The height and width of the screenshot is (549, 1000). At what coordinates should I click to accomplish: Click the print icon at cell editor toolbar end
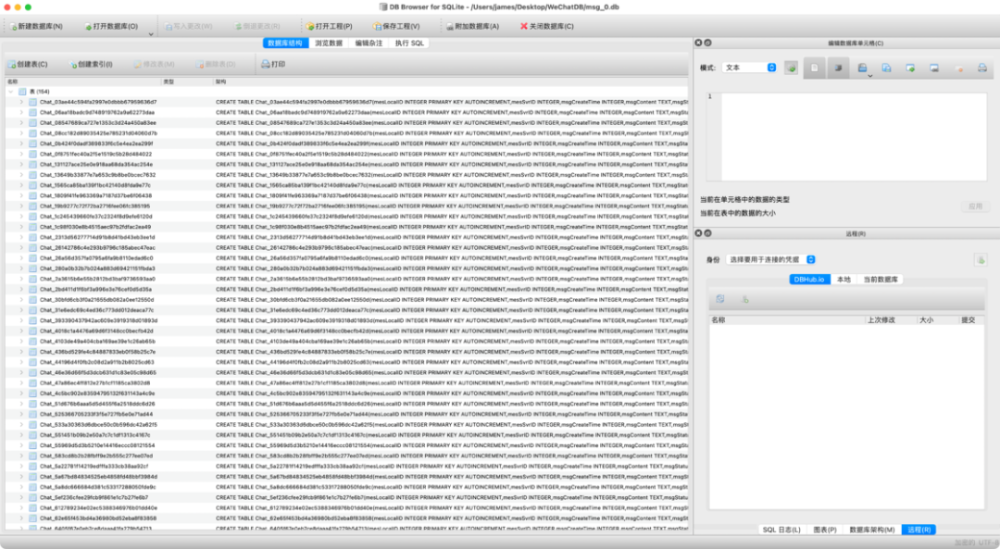(x=982, y=68)
